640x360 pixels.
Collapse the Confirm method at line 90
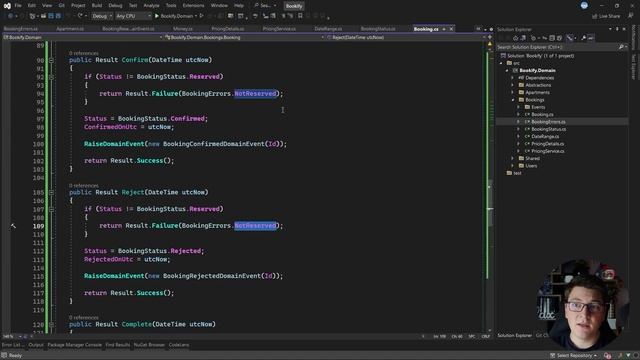pos(51,60)
